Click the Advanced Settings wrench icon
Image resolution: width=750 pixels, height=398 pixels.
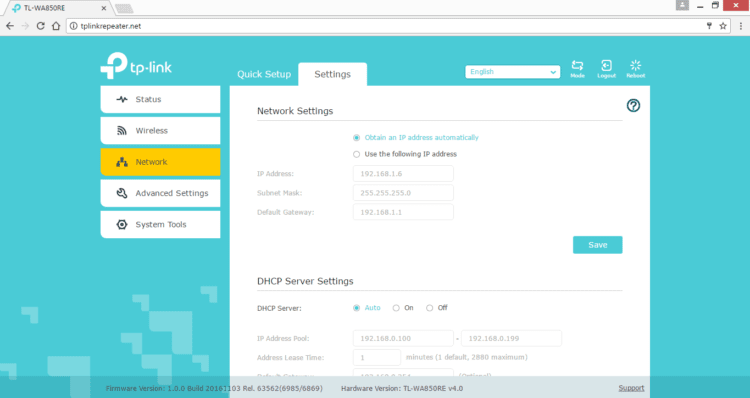[122, 193]
